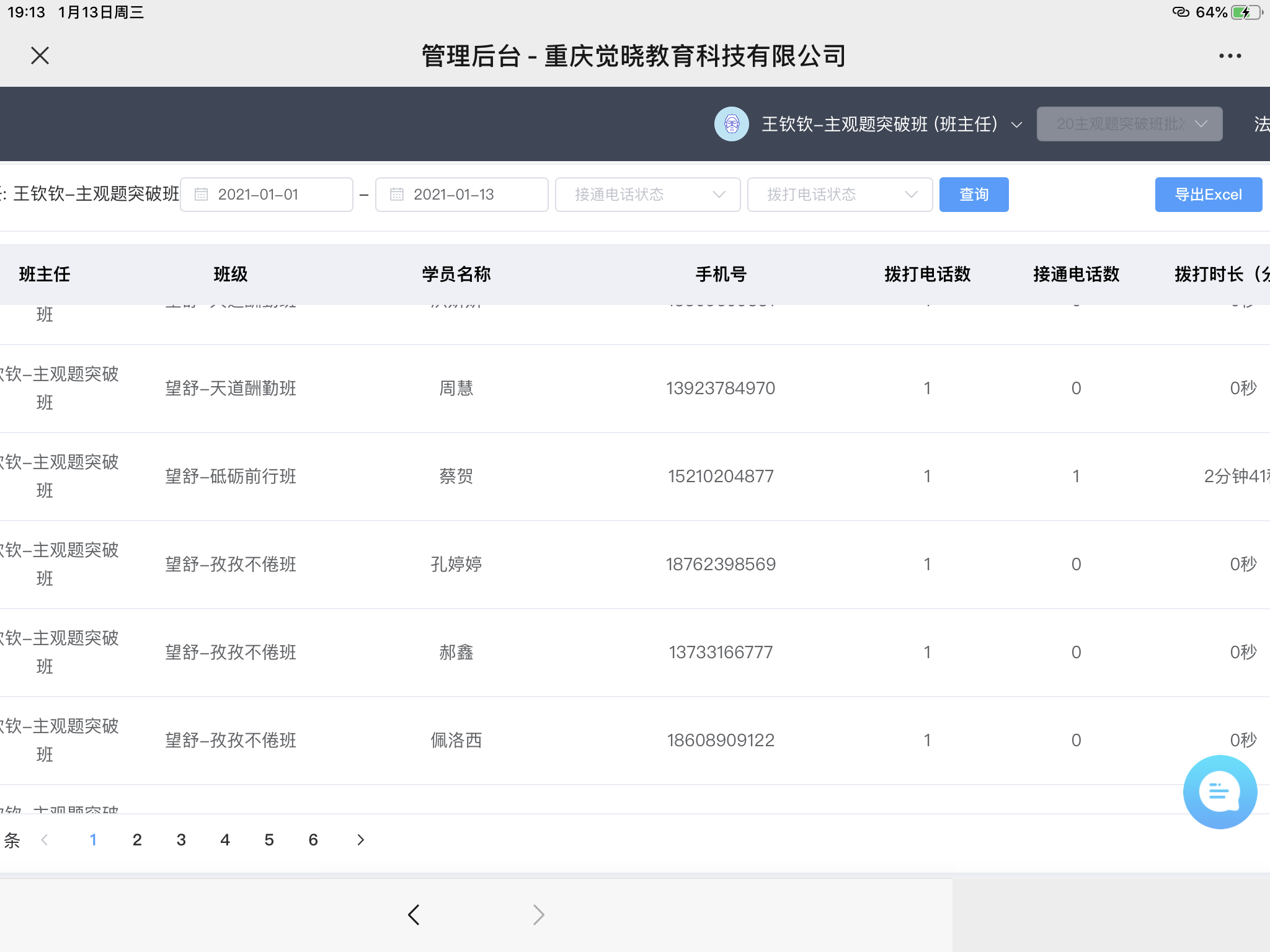Open the three-dot more options menu
This screenshot has height=952, width=1270.
pyautogui.click(x=1230, y=56)
